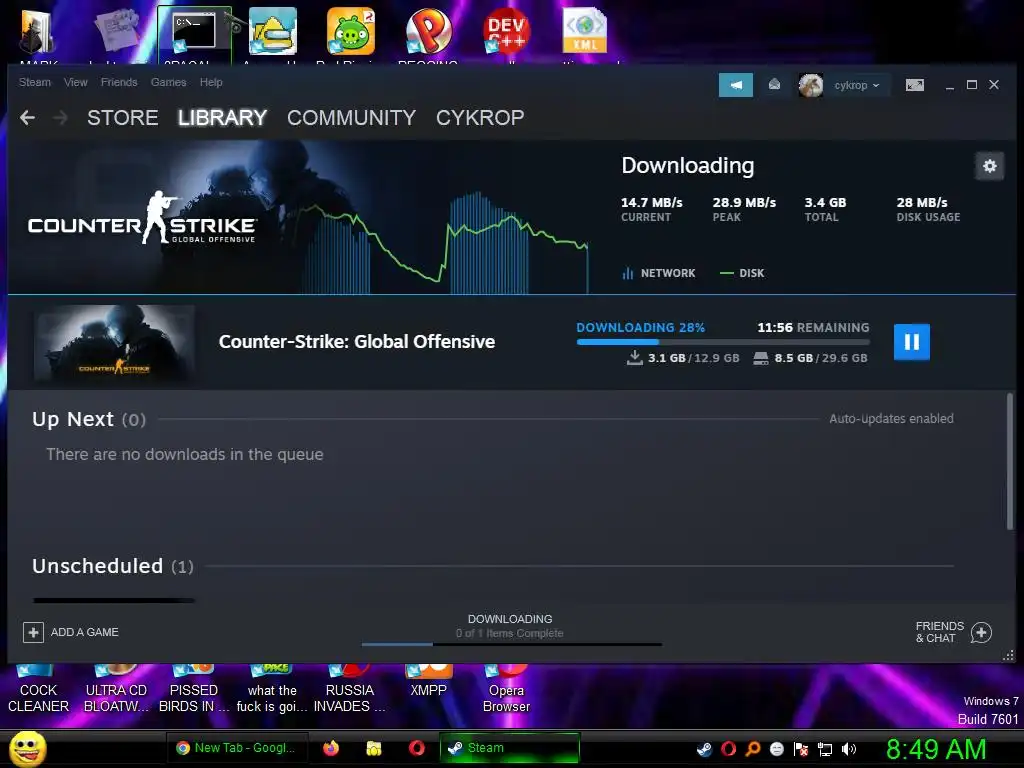Click the Counter-Strike download progress bar
Image resolution: width=1024 pixels, height=768 pixels.
point(723,342)
